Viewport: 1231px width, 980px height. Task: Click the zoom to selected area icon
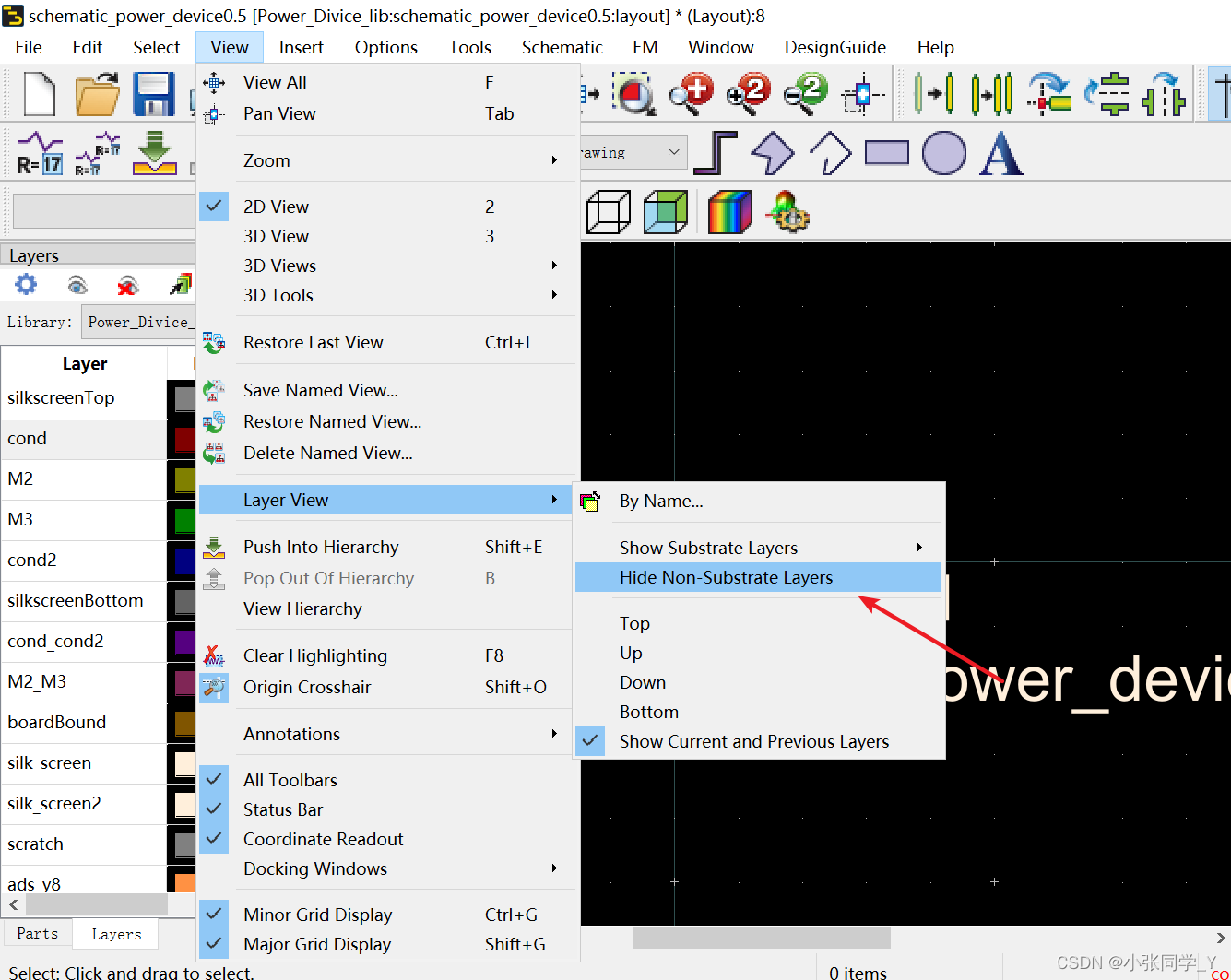633,93
